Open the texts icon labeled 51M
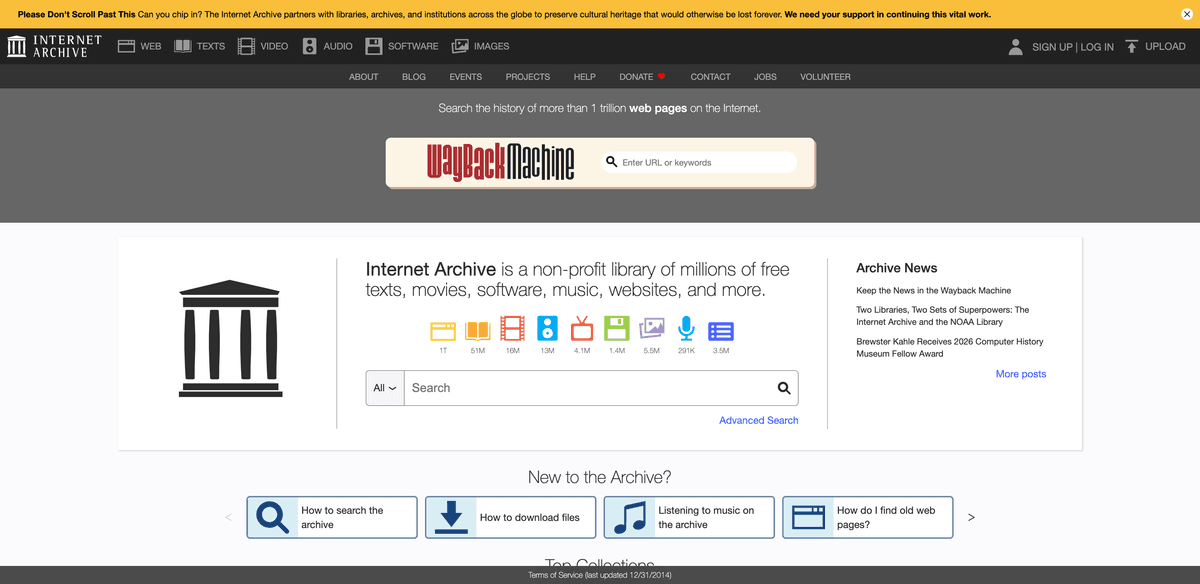1200x584 pixels. tap(477, 329)
